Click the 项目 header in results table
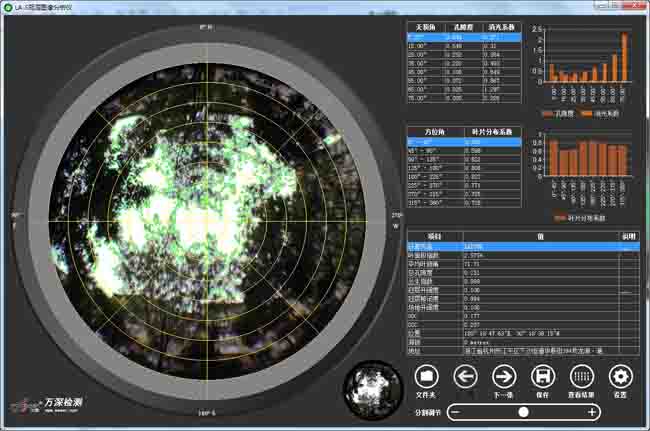The width and height of the screenshot is (650, 431). [x=435, y=235]
